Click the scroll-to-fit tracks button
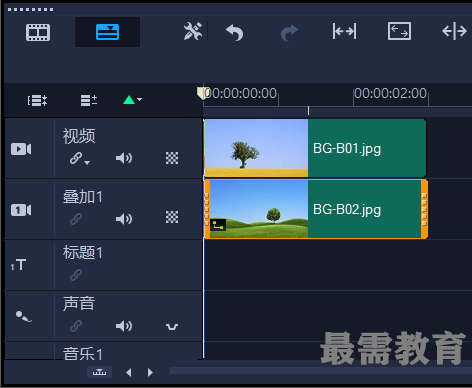This screenshot has height=388, width=472. (99, 372)
